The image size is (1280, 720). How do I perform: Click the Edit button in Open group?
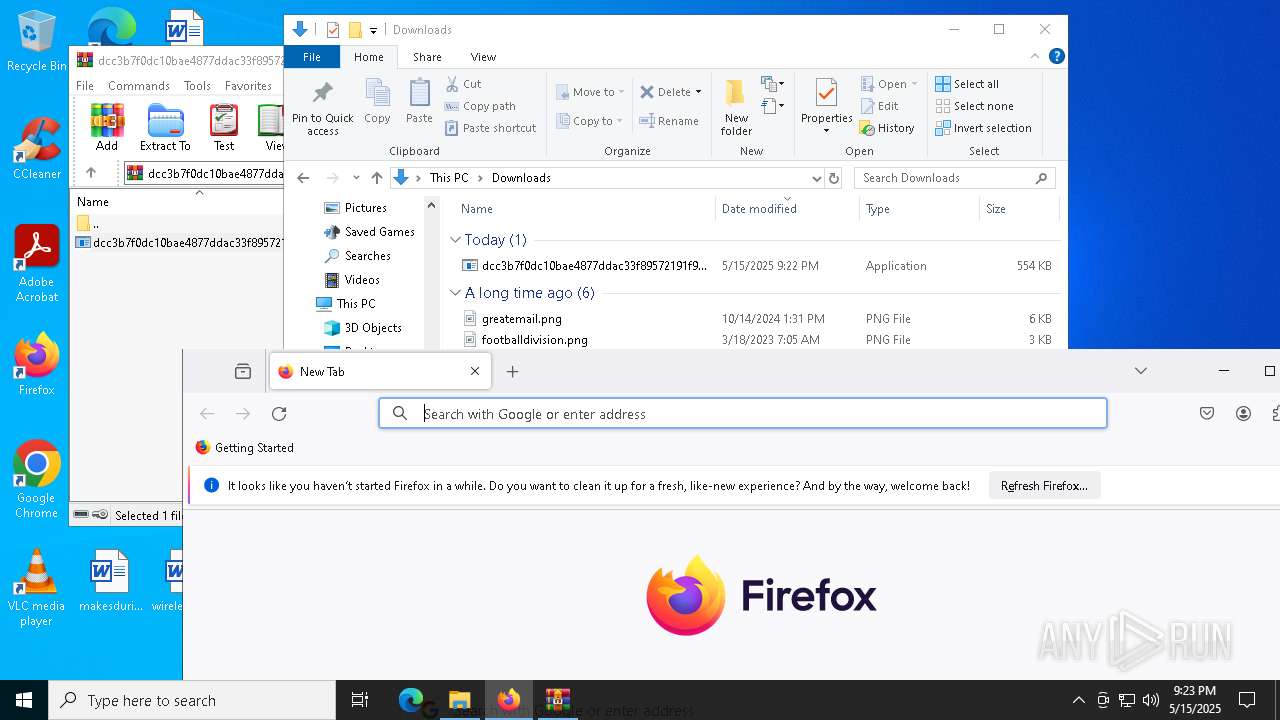(x=879, y=106)
